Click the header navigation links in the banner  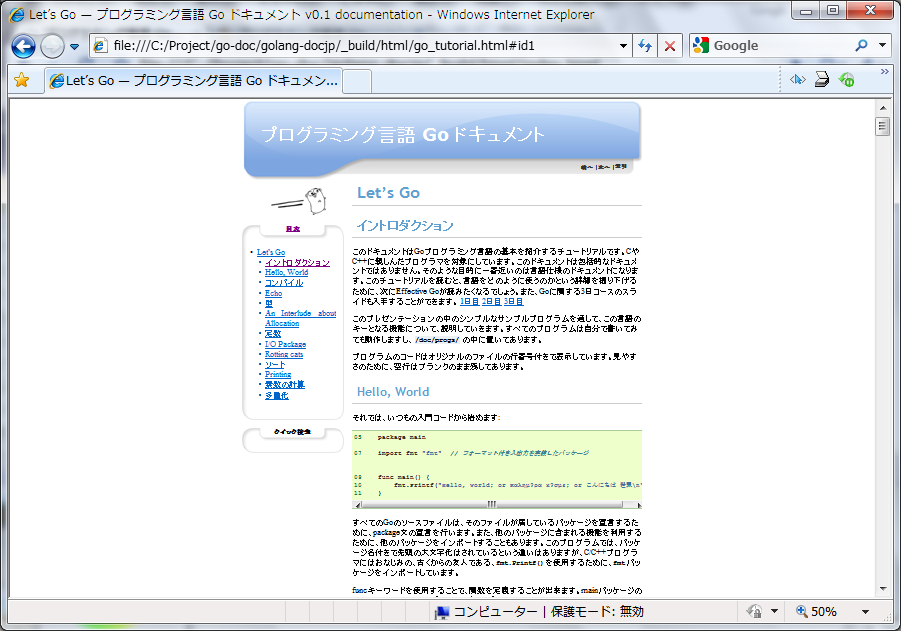[603, 167]
